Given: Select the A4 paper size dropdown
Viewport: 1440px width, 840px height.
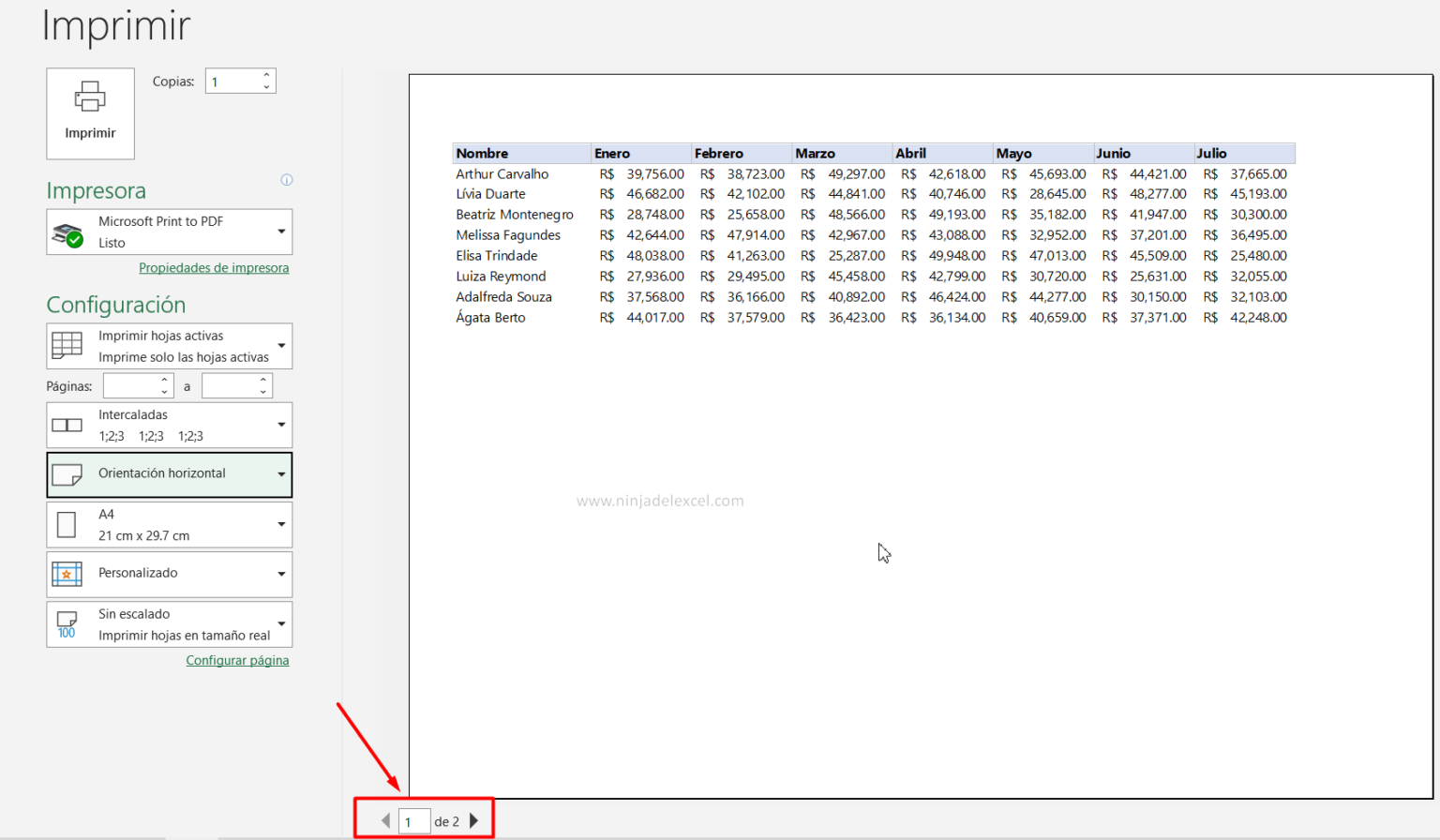Looking at the screenshot, I should pos(170,525).
